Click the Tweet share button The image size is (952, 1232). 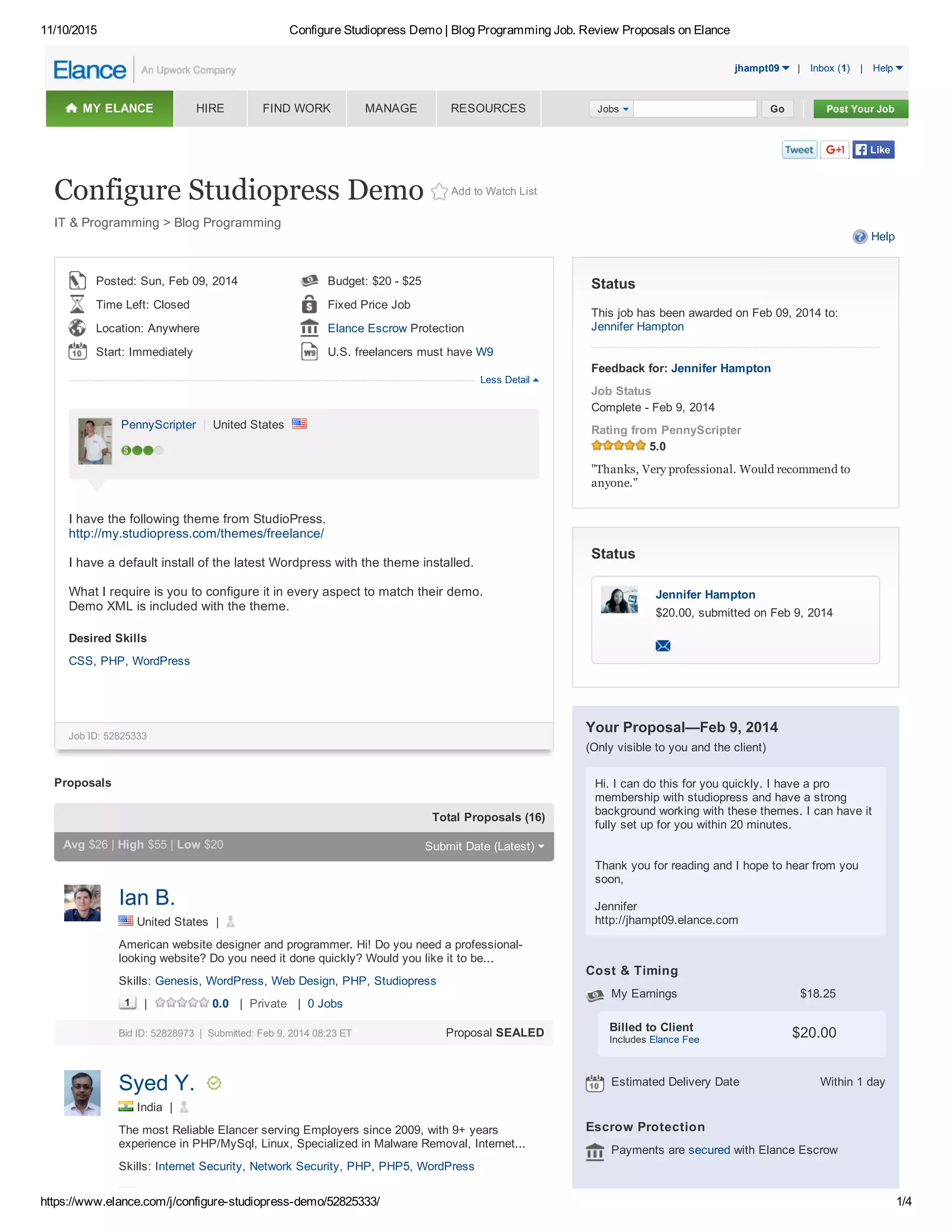pyautogui.click(x=799, y=150)
